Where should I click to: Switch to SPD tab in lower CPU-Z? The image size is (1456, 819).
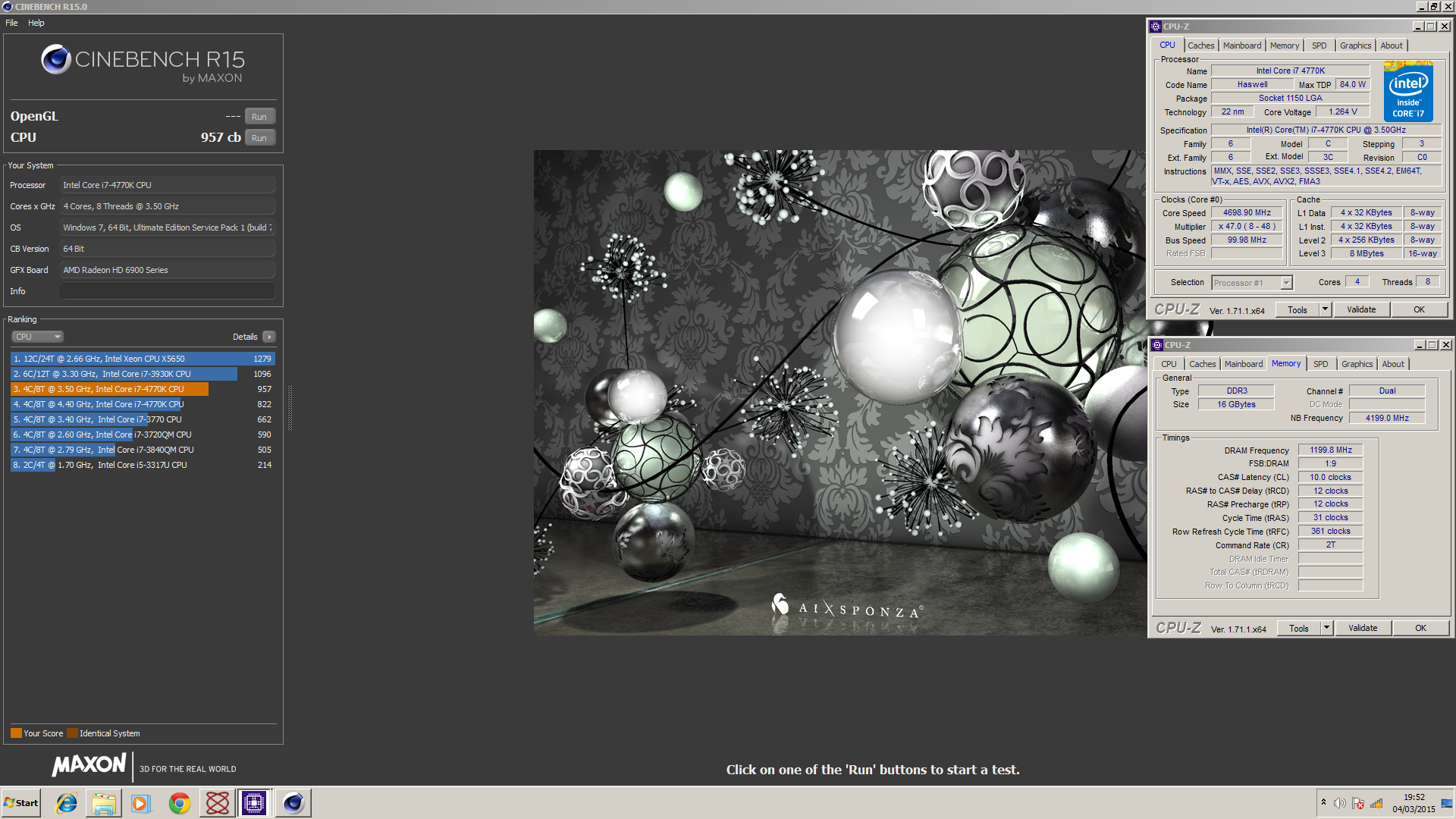(x=1321, y=364)
